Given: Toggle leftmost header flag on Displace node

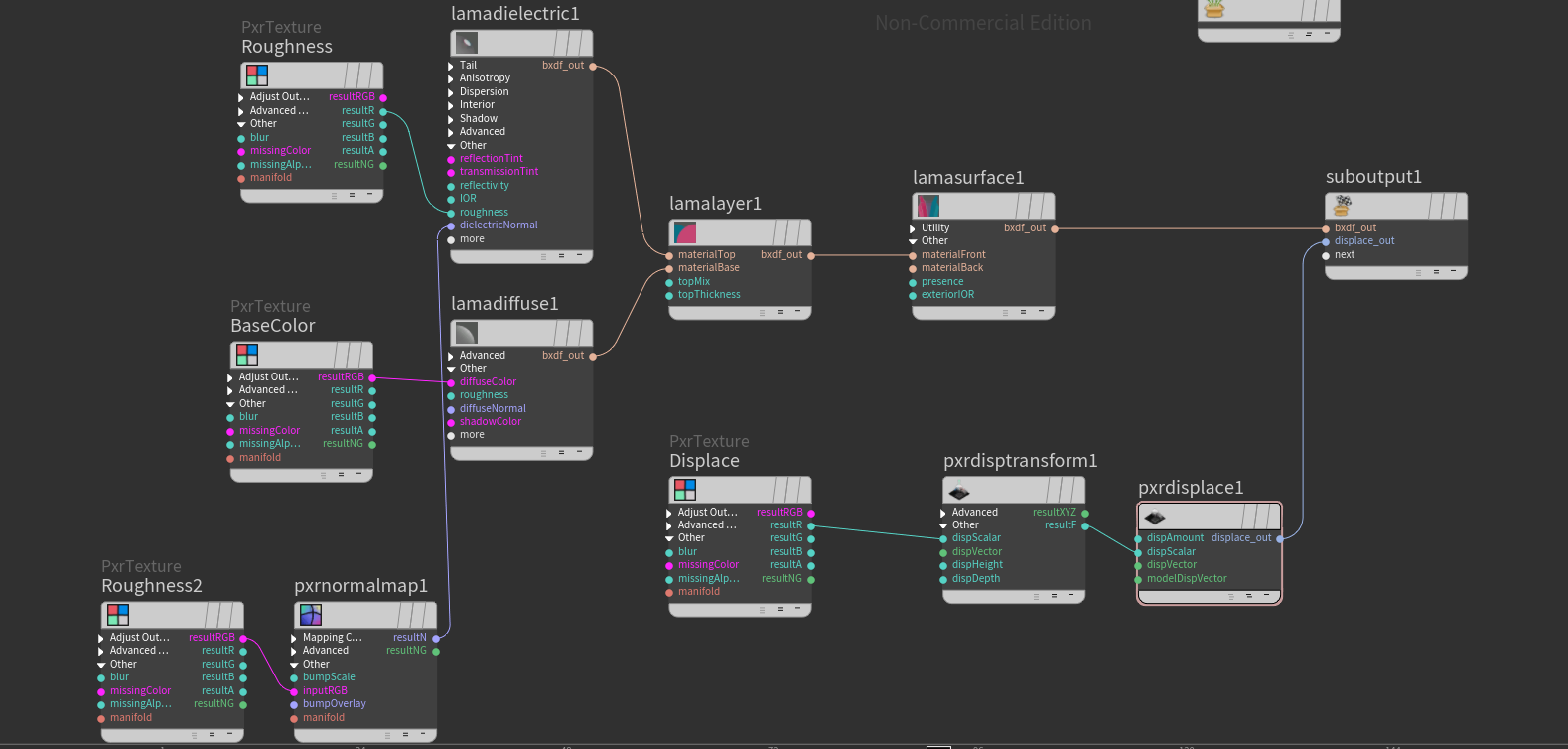Looking at the screenshot, I should (x=778, y=489).
